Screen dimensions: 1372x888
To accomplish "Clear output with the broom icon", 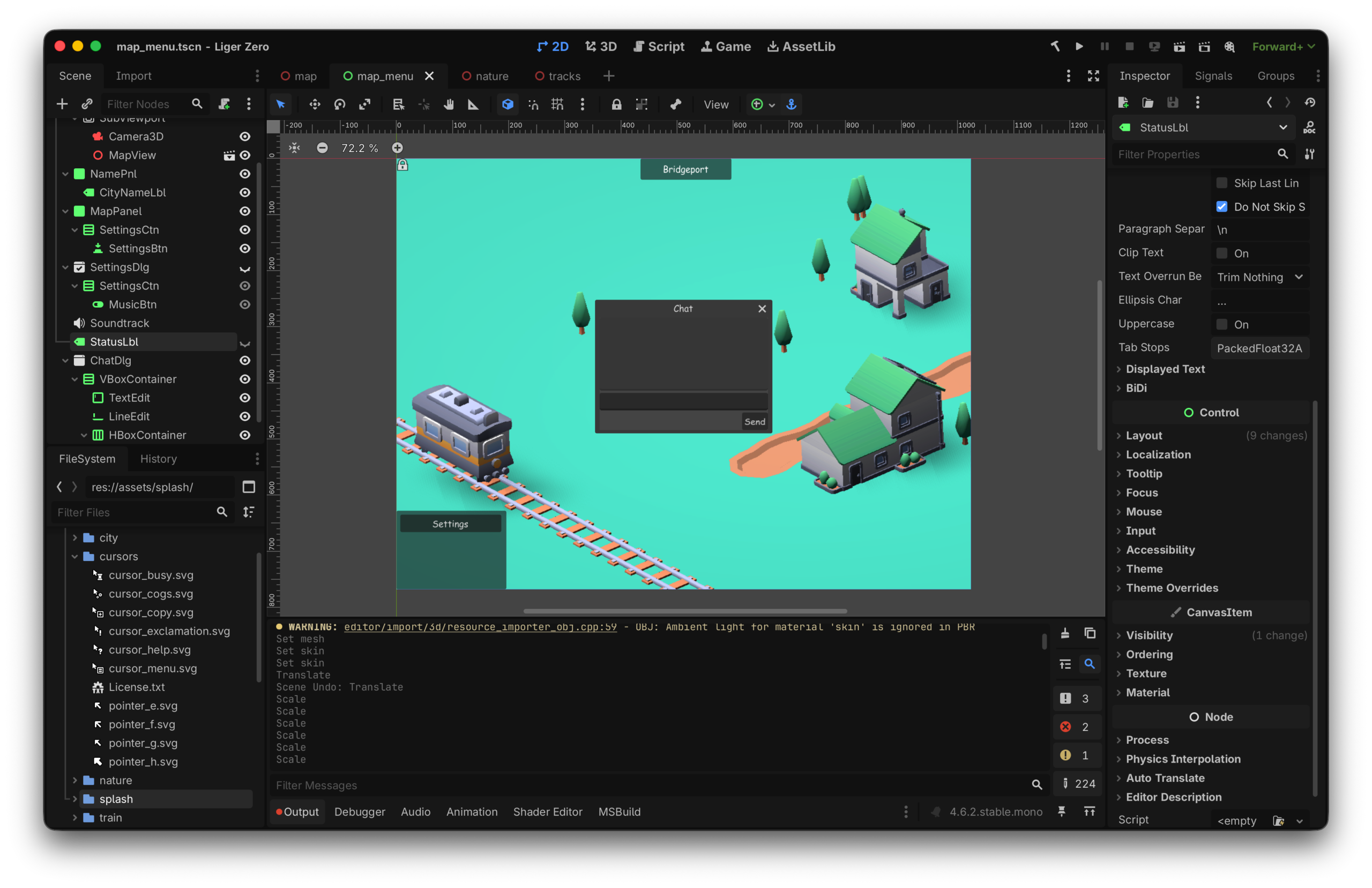I will click(x=1065, y=633).
